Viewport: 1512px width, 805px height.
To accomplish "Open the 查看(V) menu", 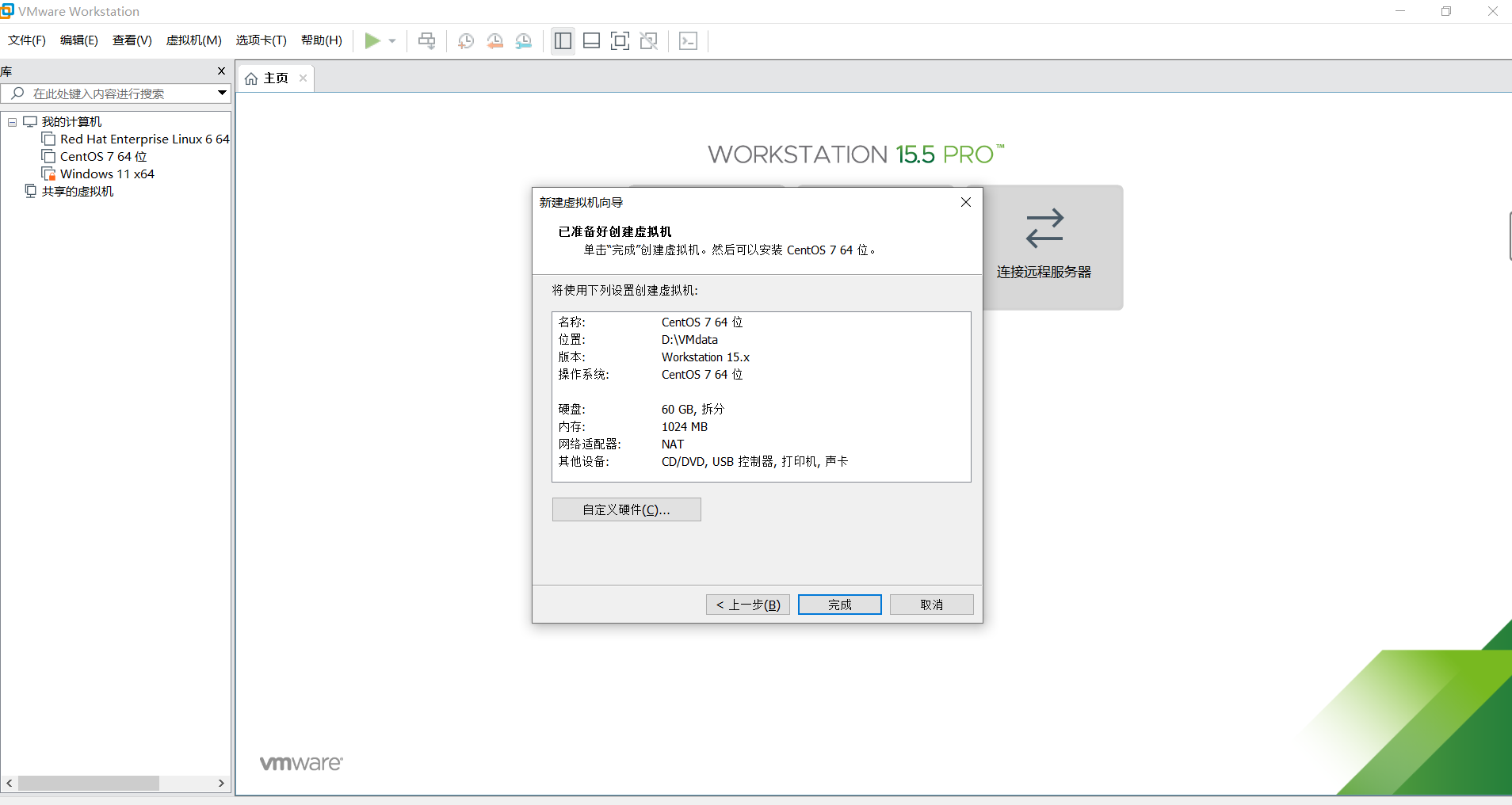I will tap(132, 40).
